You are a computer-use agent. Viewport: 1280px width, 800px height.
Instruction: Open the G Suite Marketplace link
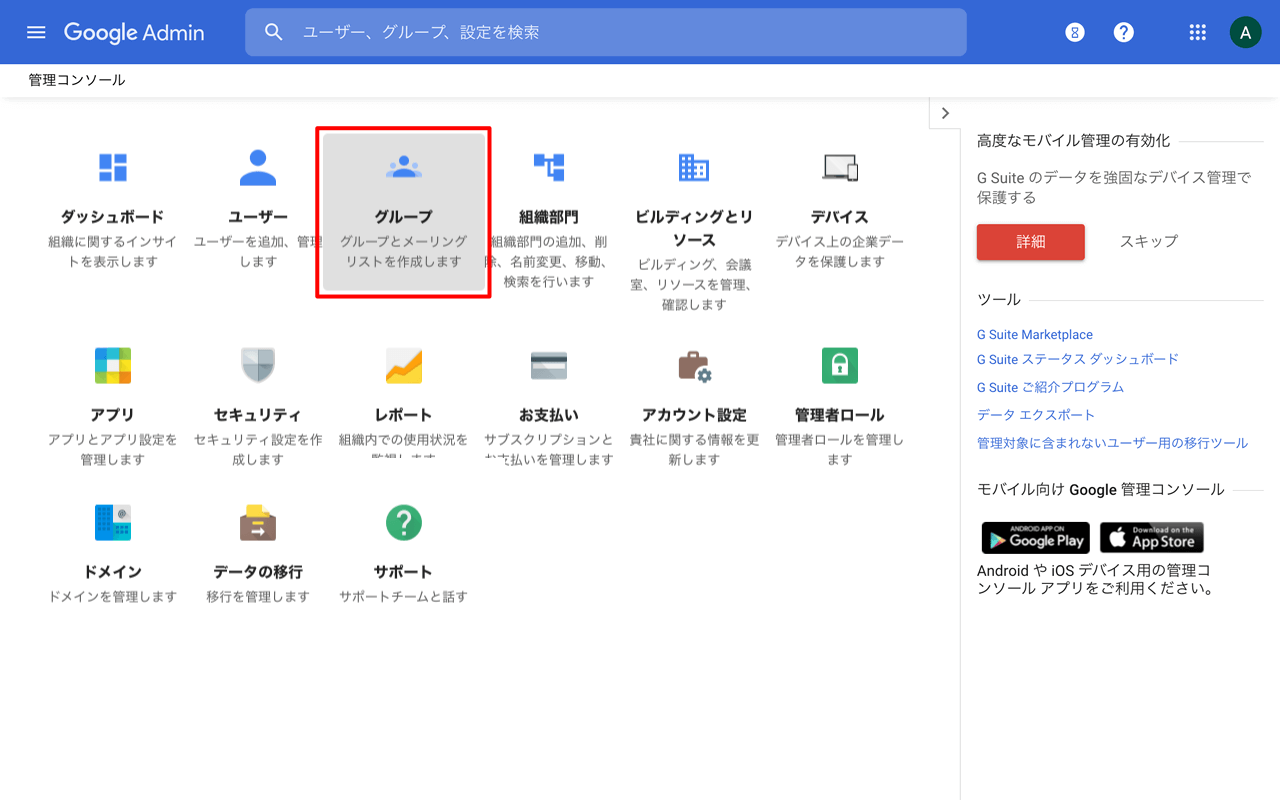1035,334
